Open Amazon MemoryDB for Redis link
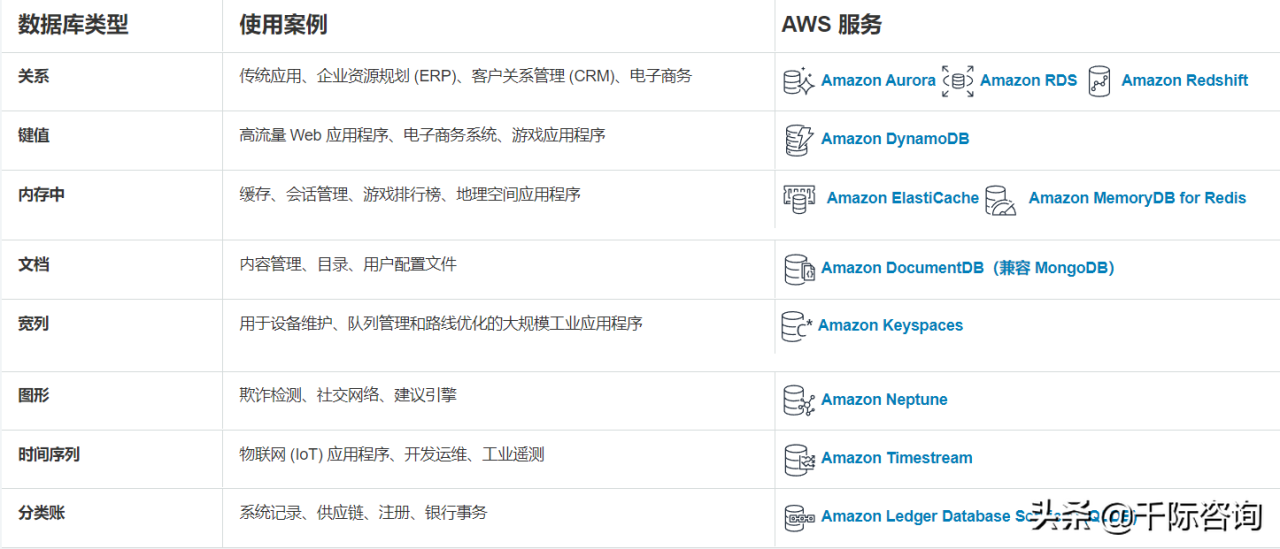The image size is (1280, 549). pyautogui.click(x=1137, y=198)
